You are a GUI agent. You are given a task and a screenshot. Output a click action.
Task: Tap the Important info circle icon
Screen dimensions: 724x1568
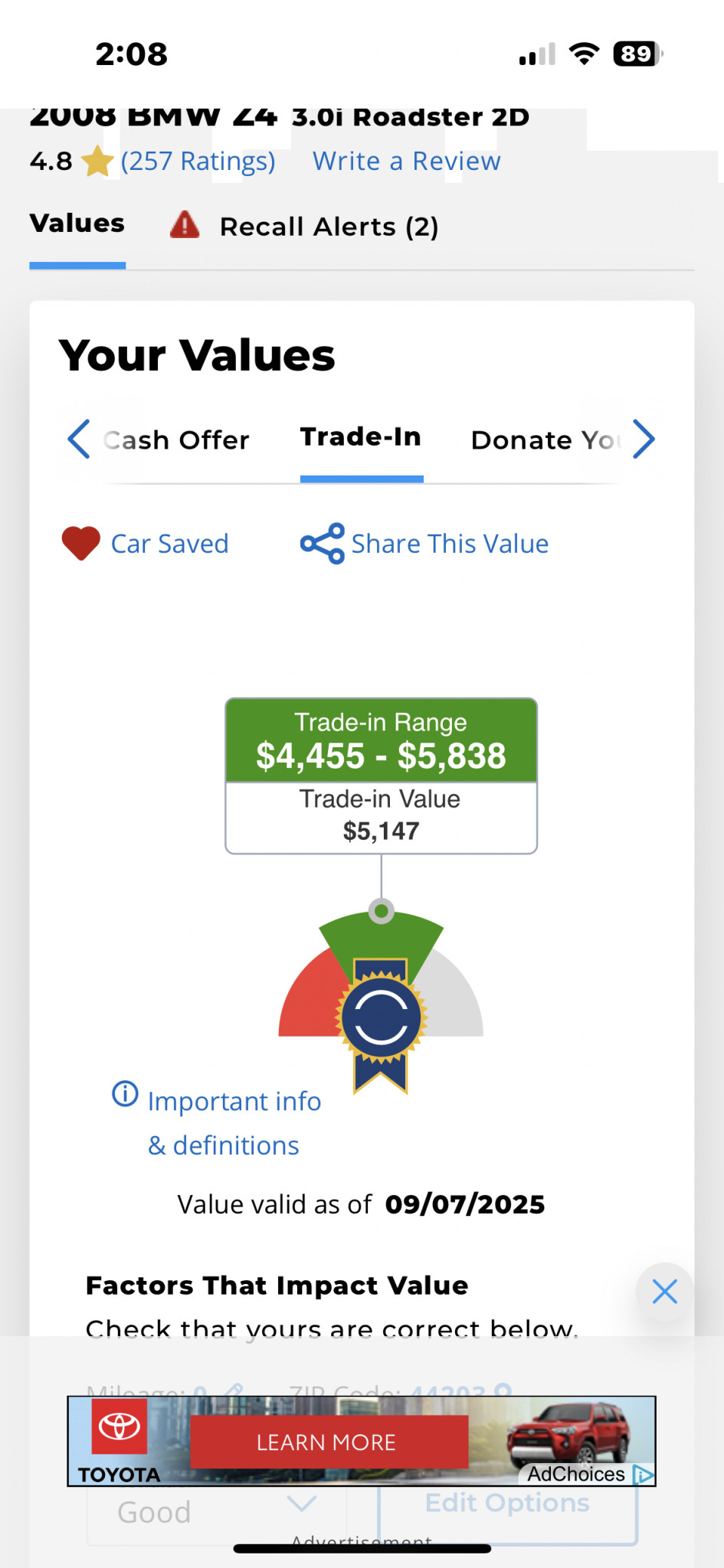(x=125, y=1094)
